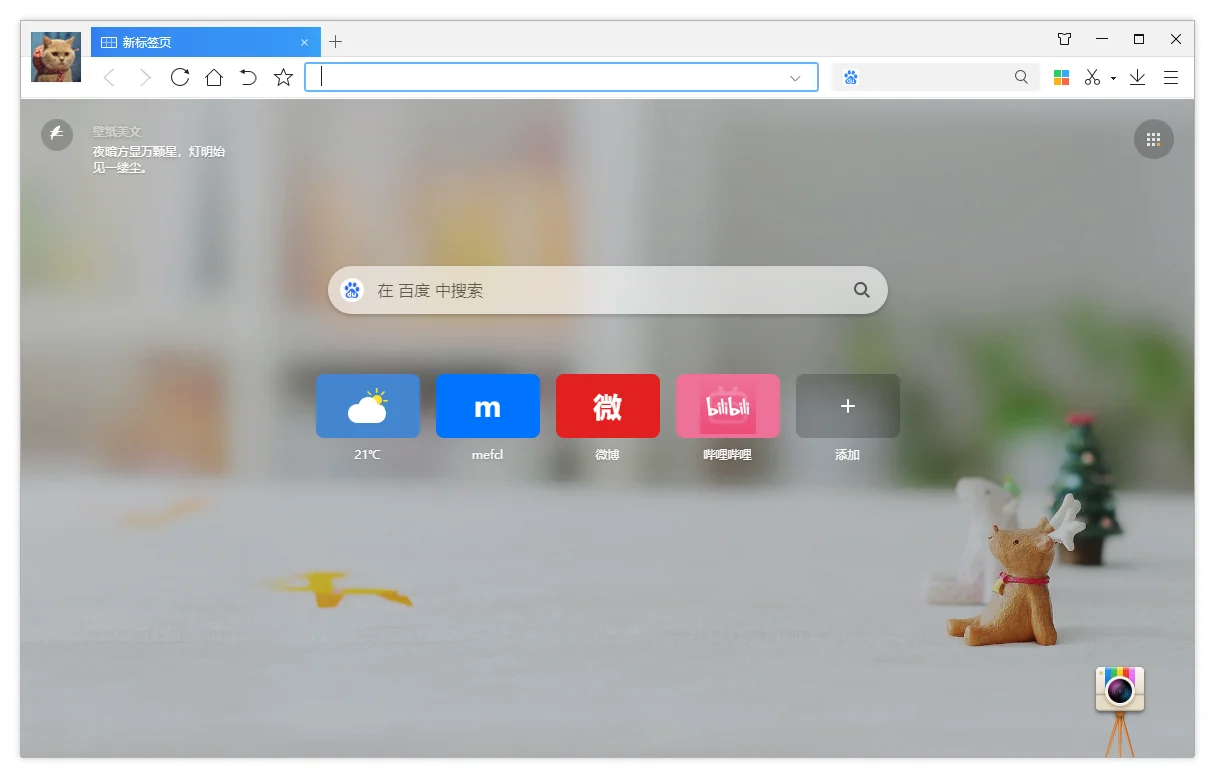The height and width of the screenshot is (778, 1215).
Task: Open the colorful apps grid icon
Action: click(1061, 77)
